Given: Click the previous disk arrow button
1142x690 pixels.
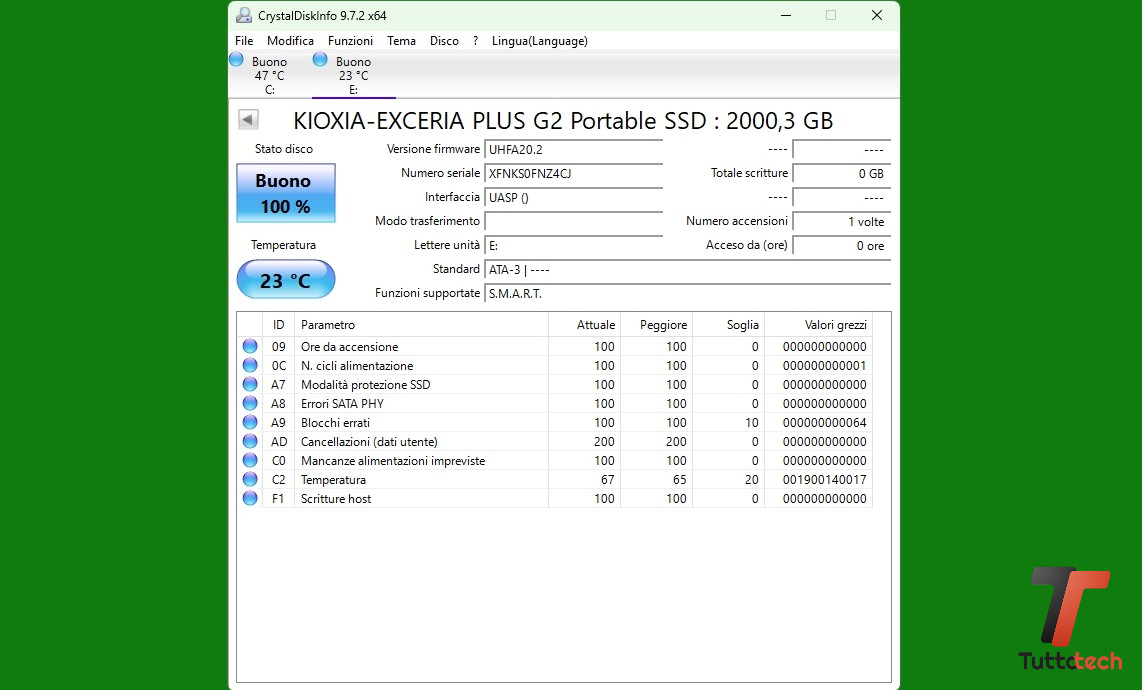Looking at the screenshot, I should [248, 119].
